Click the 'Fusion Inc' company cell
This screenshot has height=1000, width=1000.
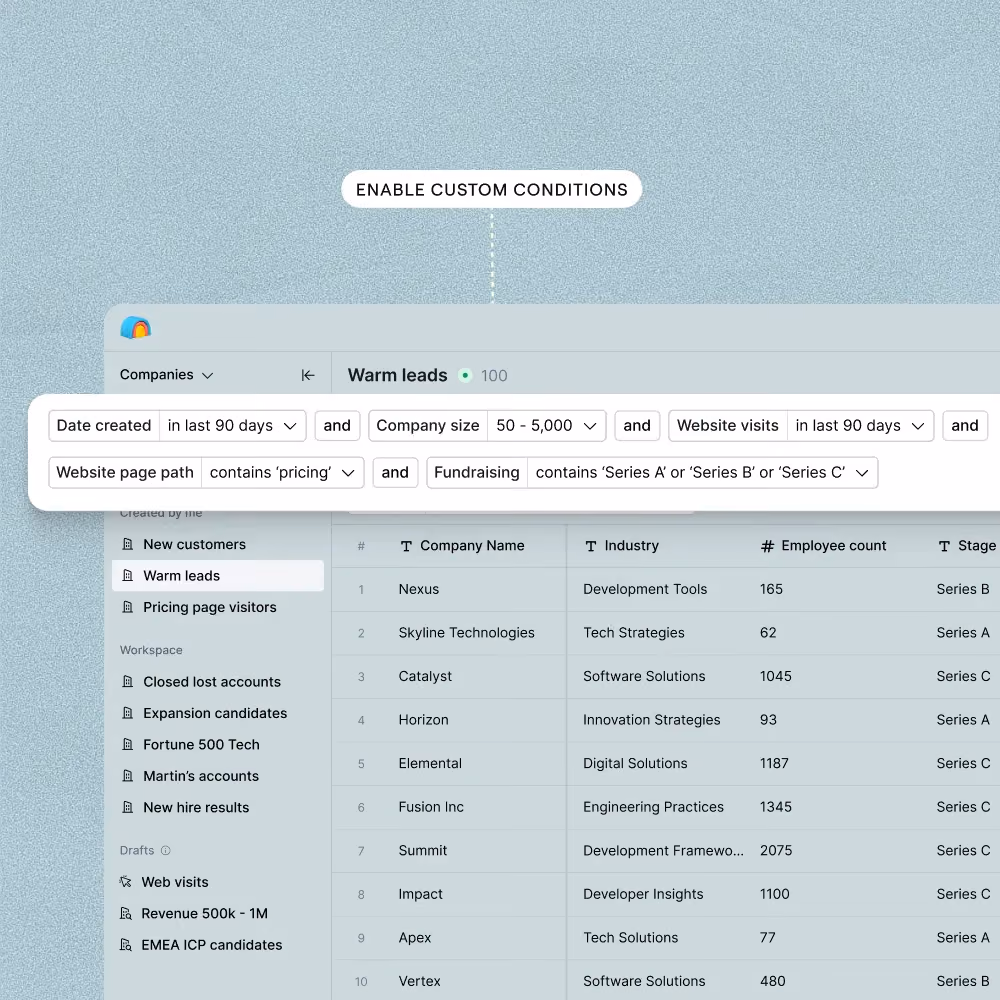430,806
